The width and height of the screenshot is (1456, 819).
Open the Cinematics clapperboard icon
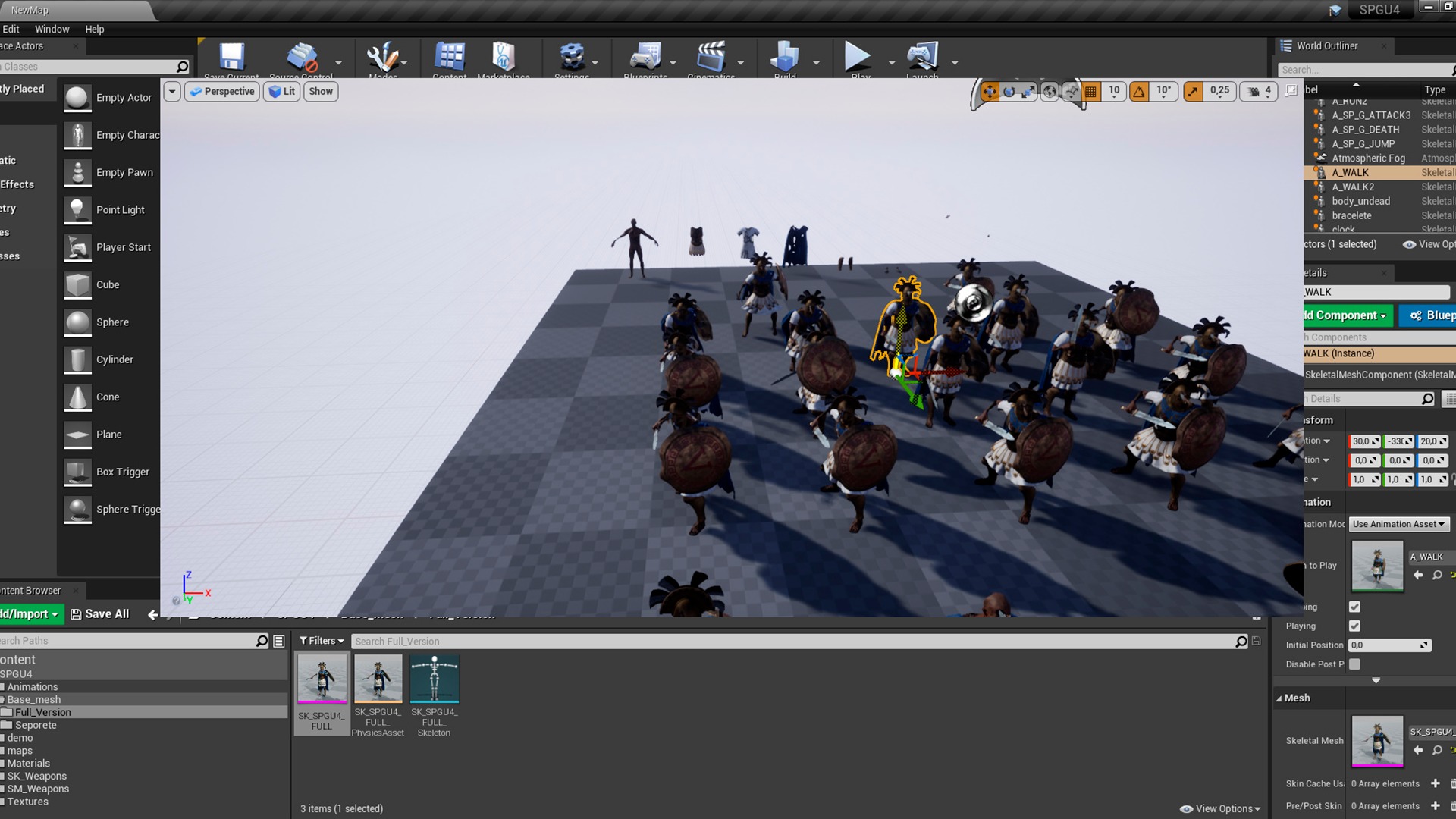pyautogui.click(x=711, y=57)
